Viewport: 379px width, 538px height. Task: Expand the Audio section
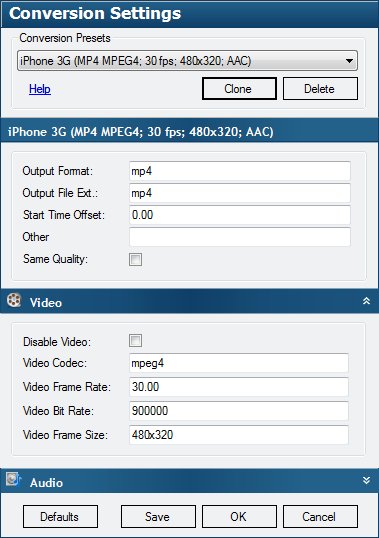[x=366, y=480]
